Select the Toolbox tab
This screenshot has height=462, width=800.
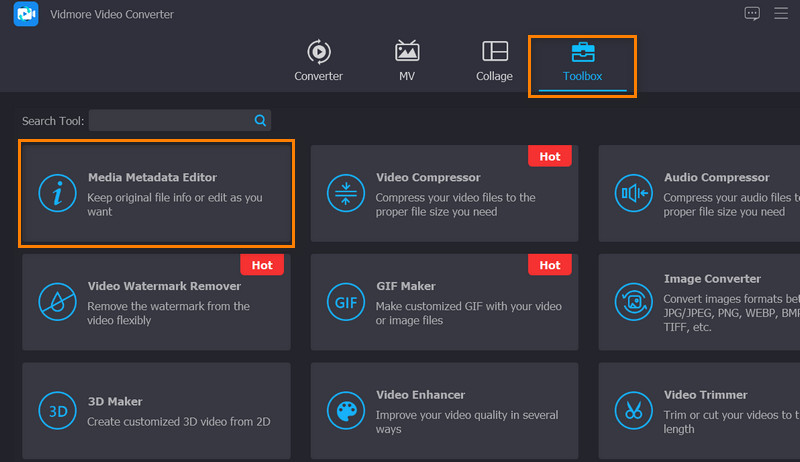[x=582, y=61]
